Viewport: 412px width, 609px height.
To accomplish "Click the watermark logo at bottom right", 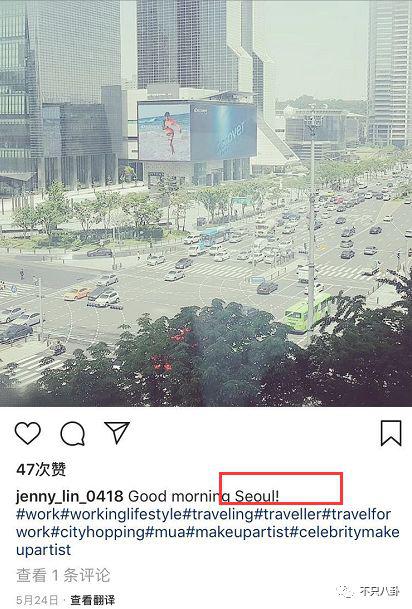I will [x=367, y=591].
